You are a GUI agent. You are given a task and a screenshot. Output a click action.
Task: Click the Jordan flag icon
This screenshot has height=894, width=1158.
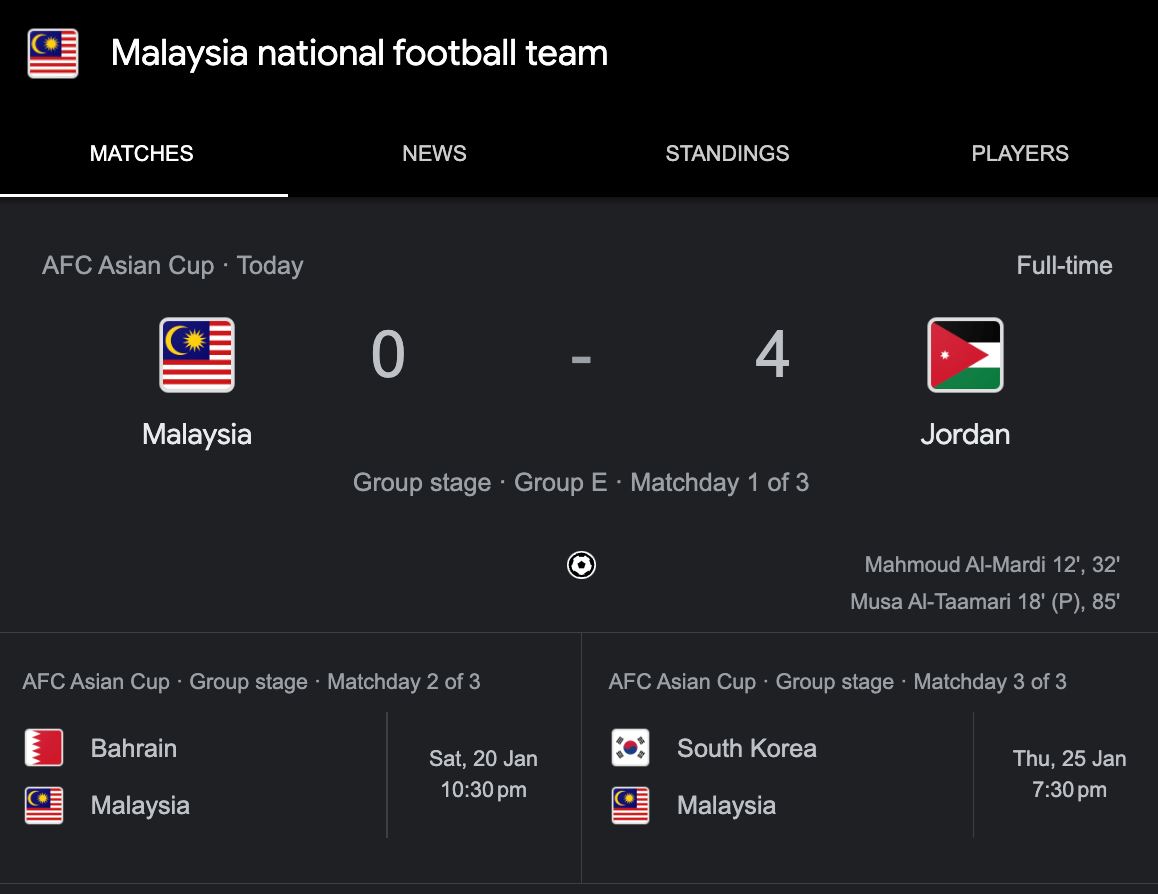tap(963, 354)
